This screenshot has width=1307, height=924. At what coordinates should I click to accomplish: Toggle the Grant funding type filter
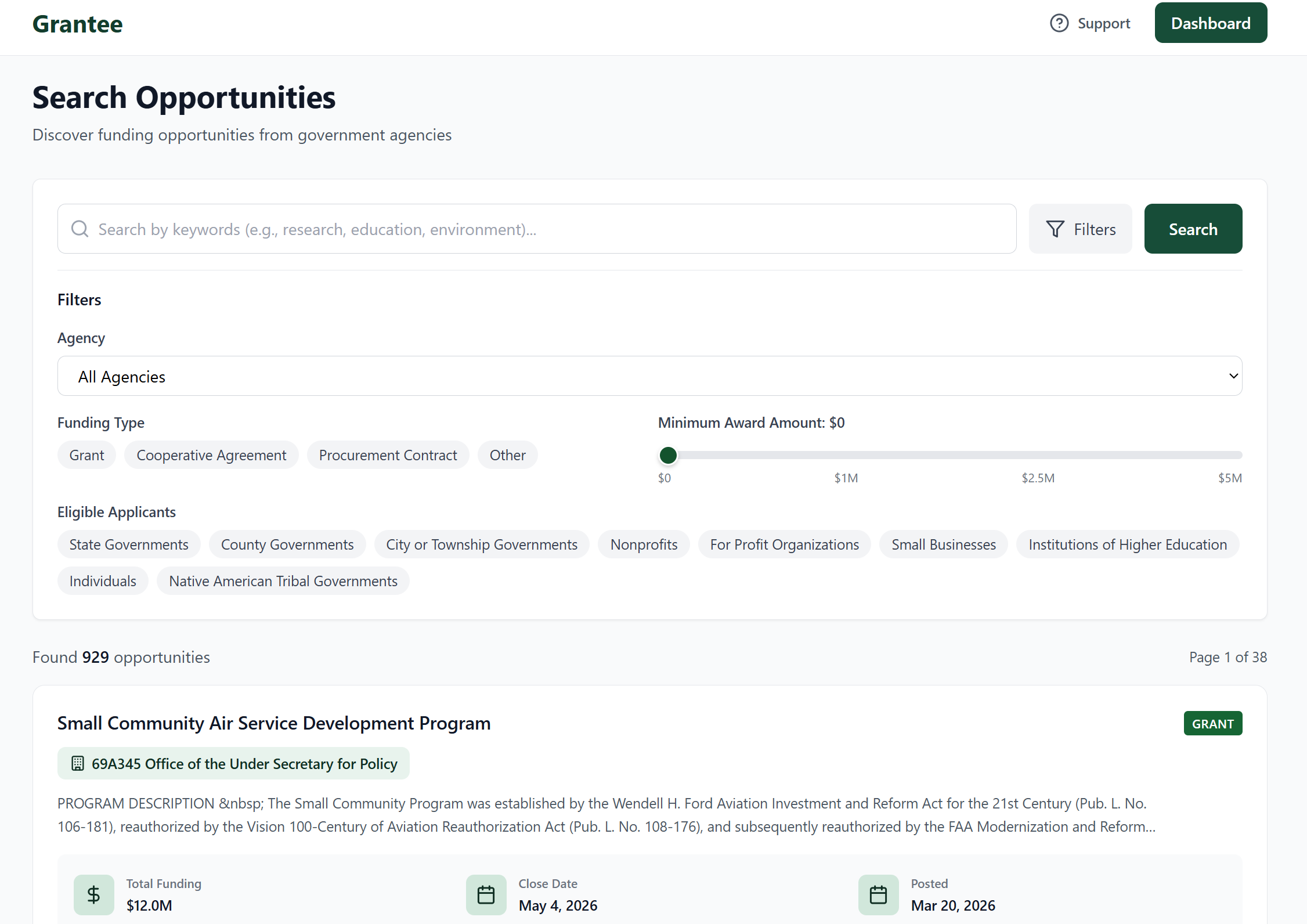point(86,454)
